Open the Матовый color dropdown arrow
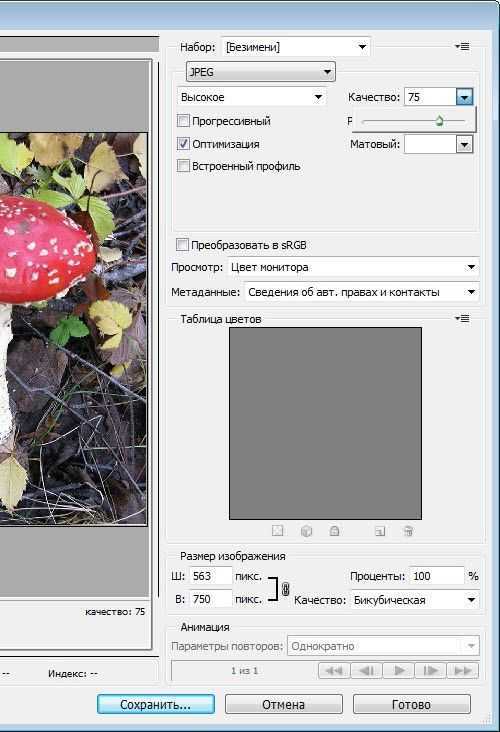Viewport: 500px width, 732px height. 465,144
